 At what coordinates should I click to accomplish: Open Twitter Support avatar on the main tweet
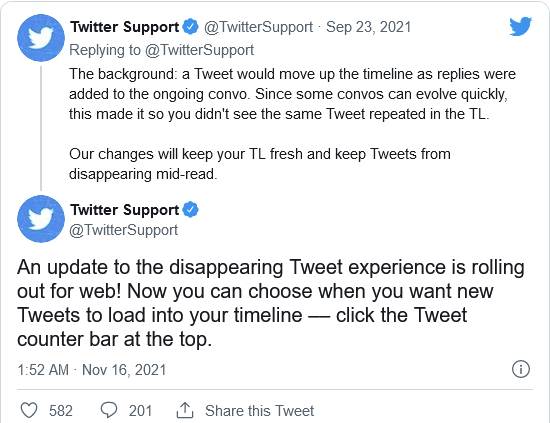click(x=41, y=219)
